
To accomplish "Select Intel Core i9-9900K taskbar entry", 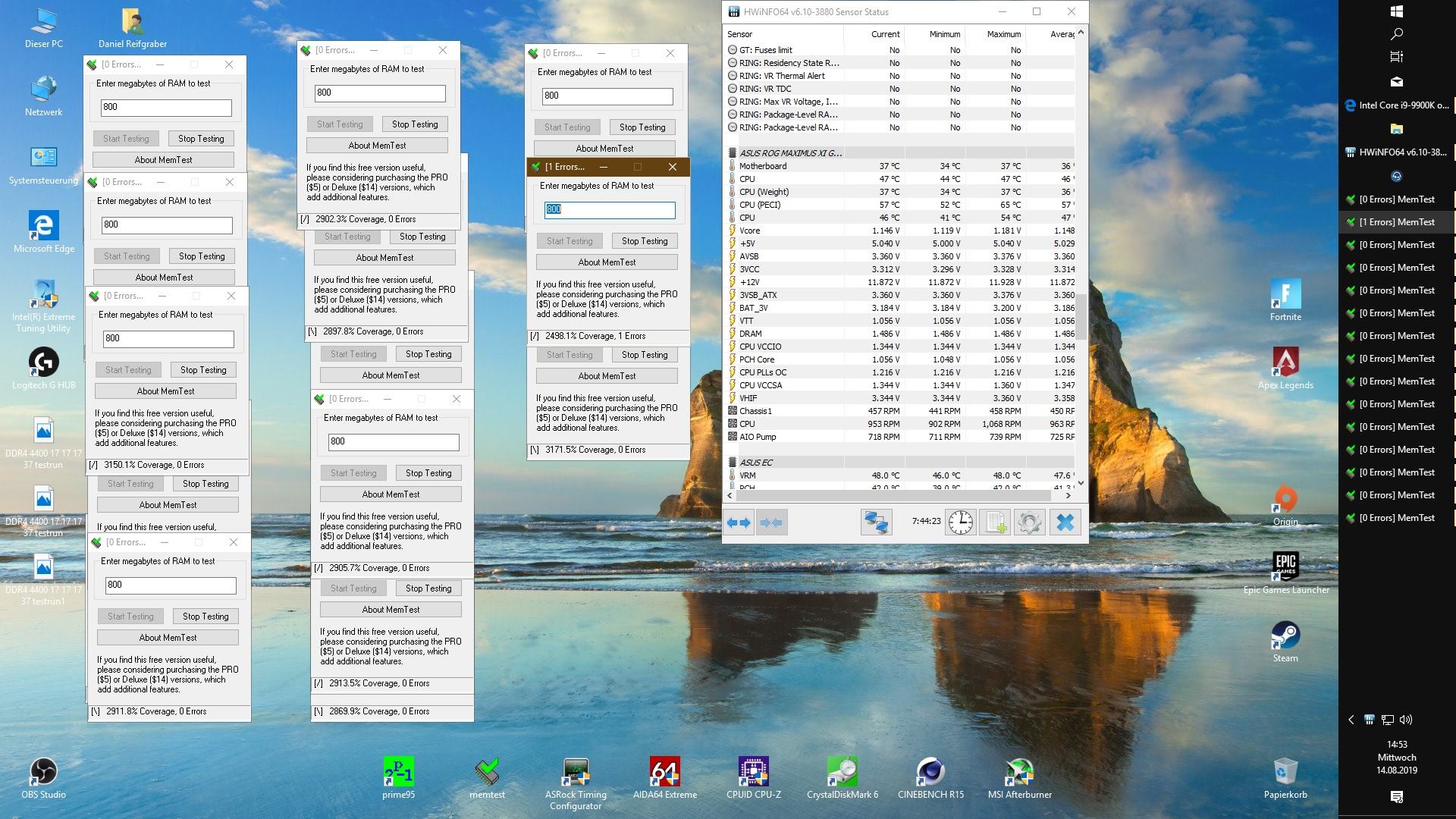I will pos(1397,105).
